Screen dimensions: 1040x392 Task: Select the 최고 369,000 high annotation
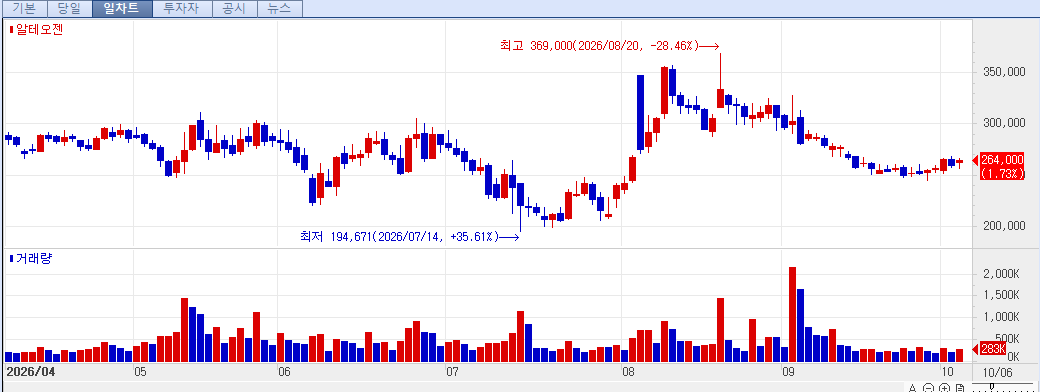[610, 46]
